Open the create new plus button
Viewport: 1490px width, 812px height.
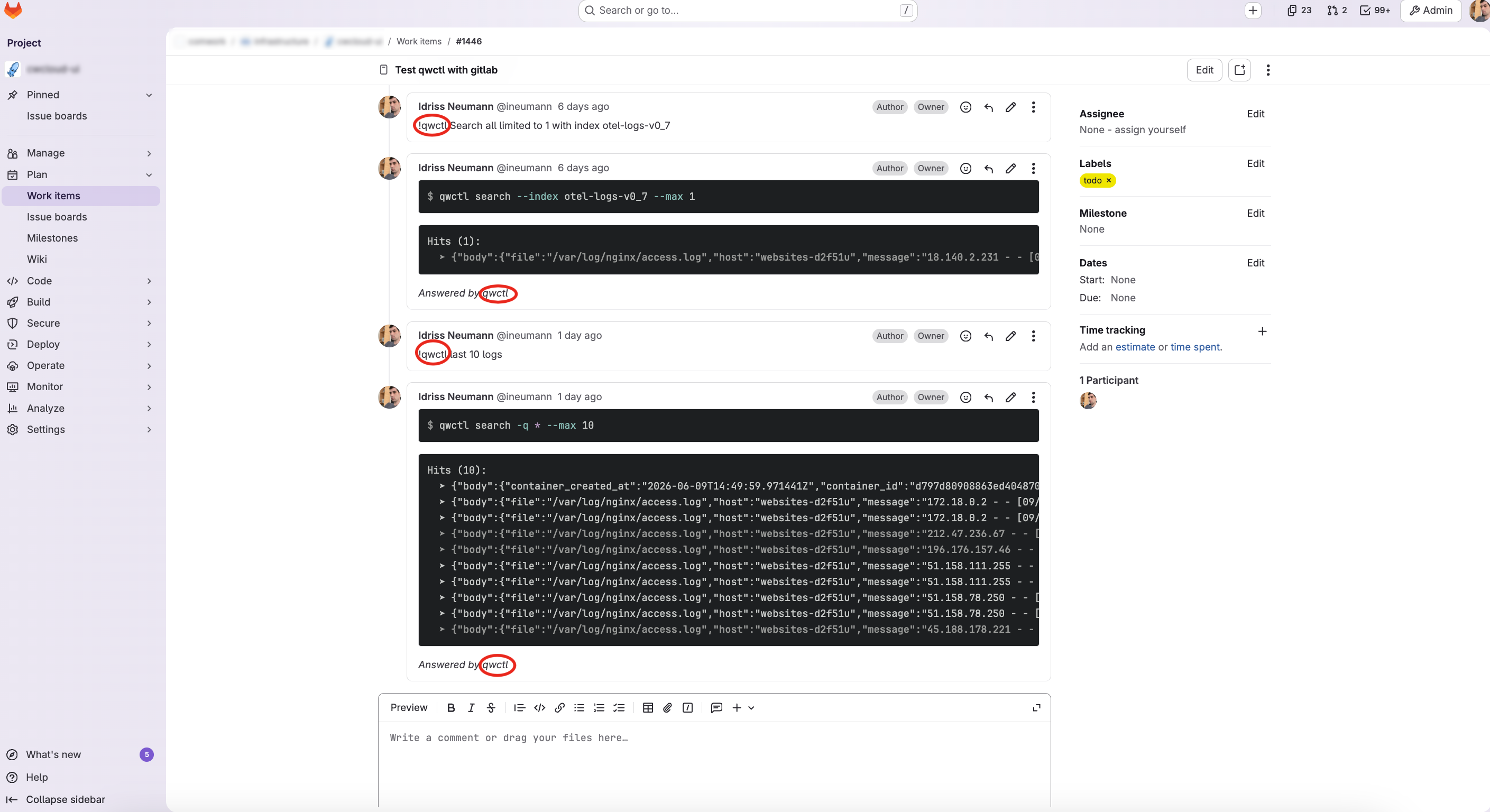coord(1252,11)
